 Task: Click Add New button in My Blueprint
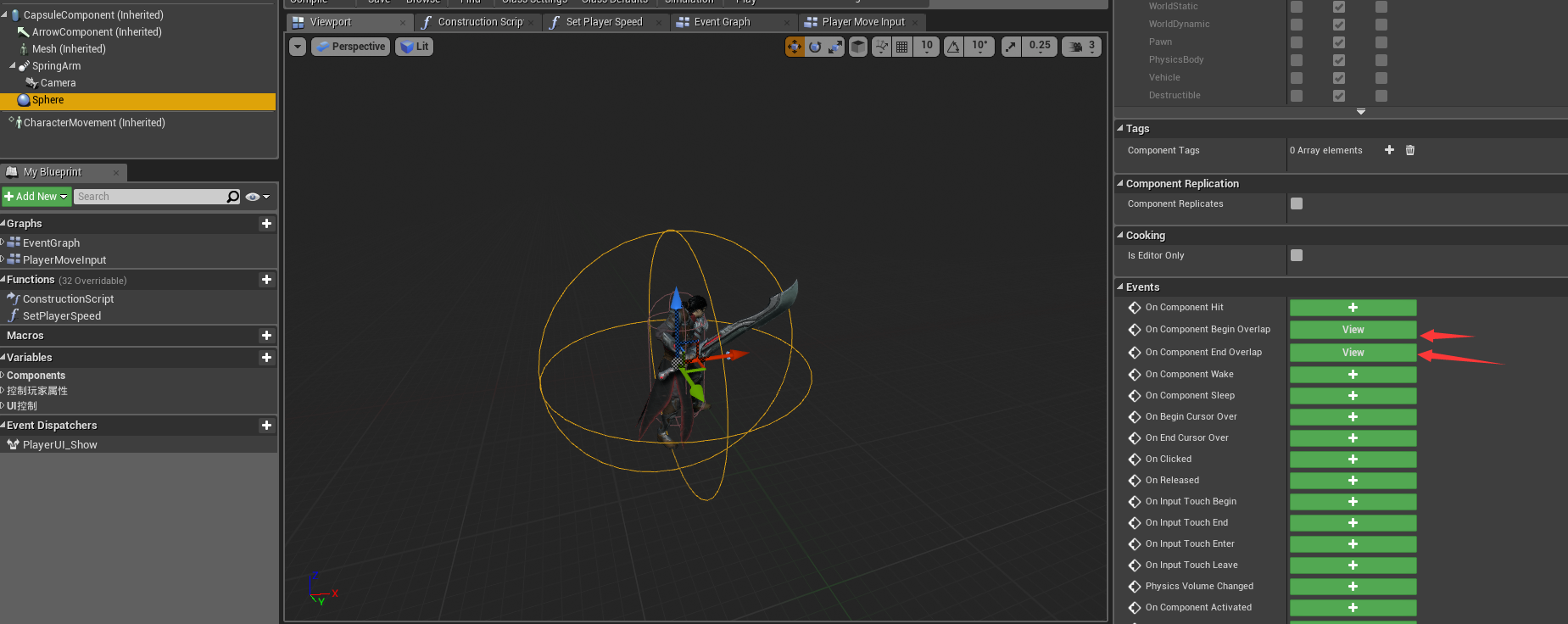coord(36,197)
